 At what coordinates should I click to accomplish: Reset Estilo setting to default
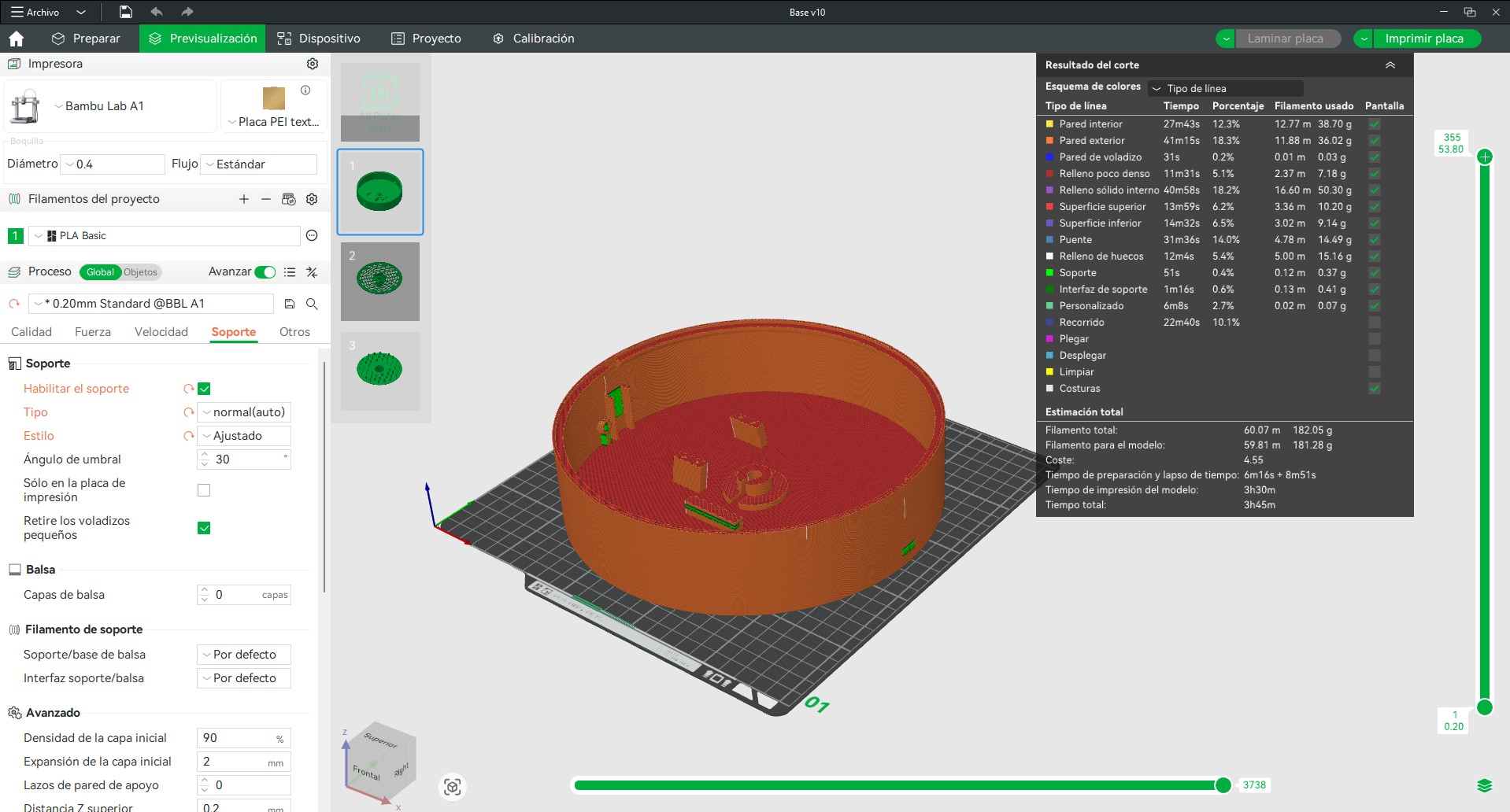click(x=188, y=436)
